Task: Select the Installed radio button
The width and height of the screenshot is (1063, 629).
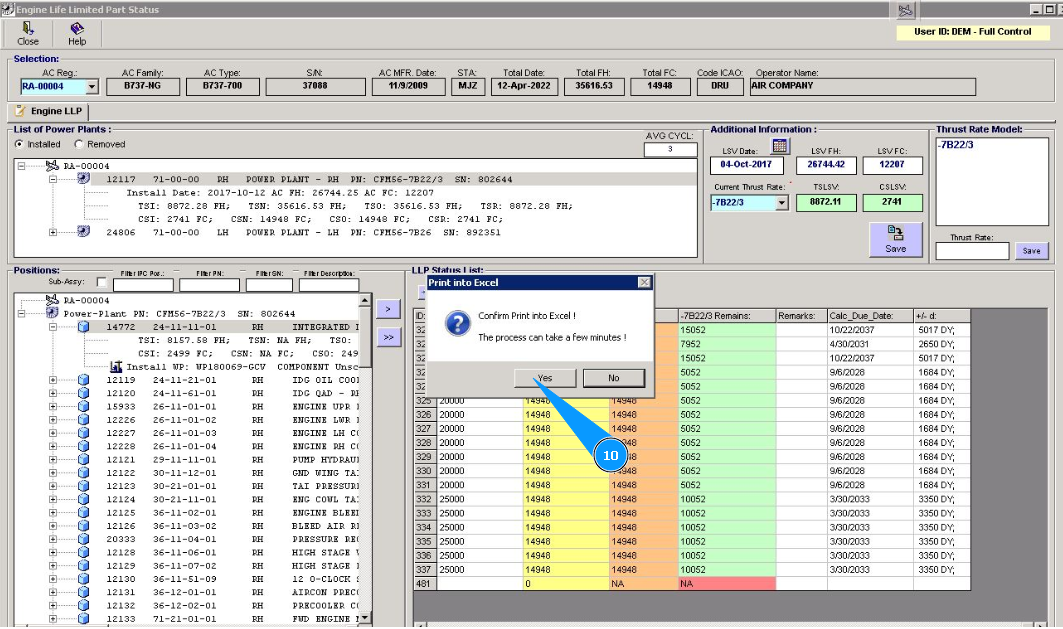Action: 19,144
